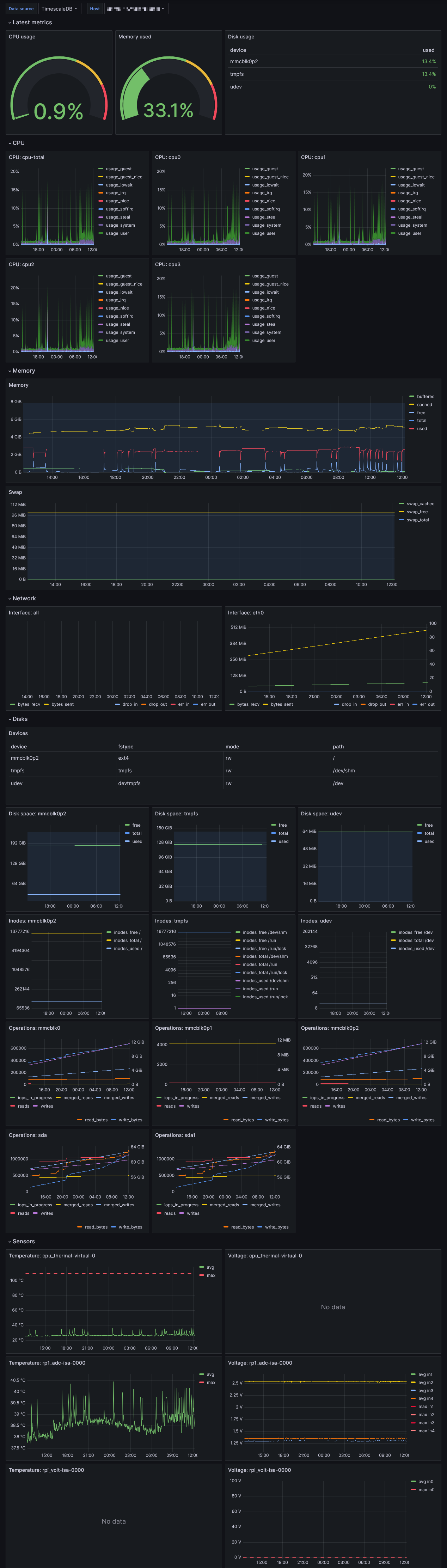Sort Devices table by fstype column
This screenshot has height=1568, width=447.
(125, 746)
